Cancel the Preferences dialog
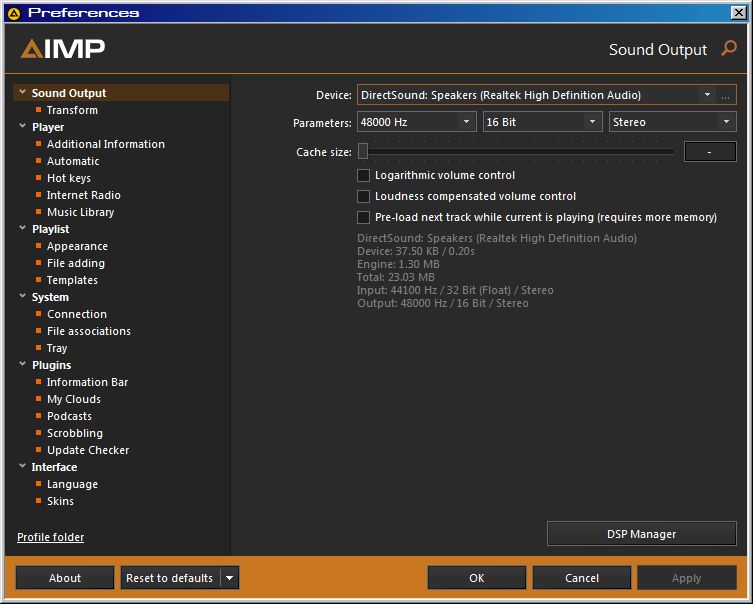The image size is (753, 604). coord(582,578)
